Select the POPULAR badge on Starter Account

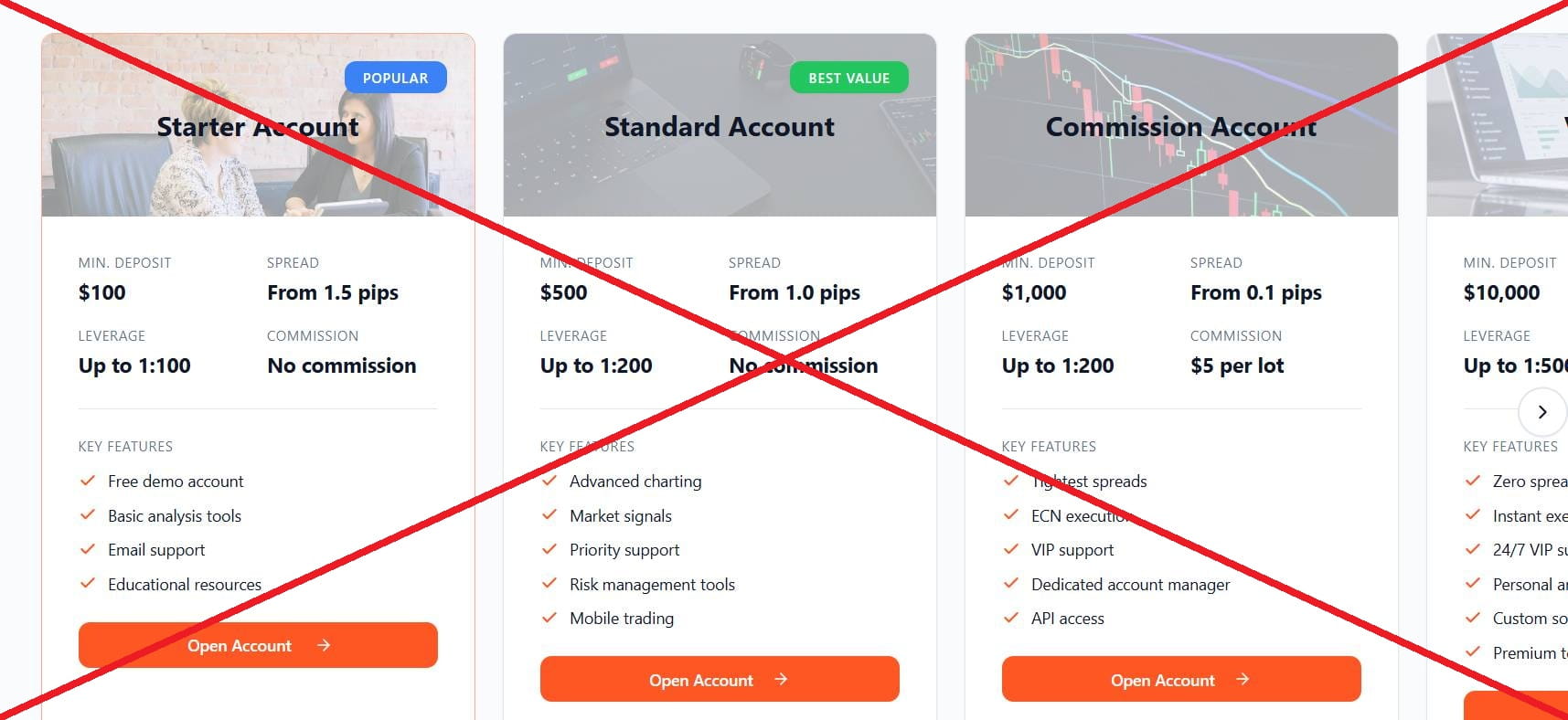tap(395, 78)
